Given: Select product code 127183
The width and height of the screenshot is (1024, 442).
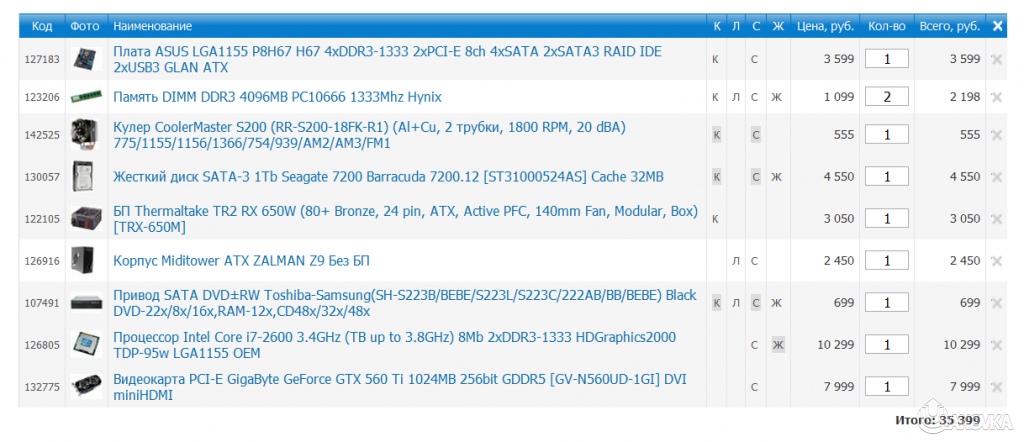Looking at the screenshot, I should pyautogui.click(x=42, y=59).
